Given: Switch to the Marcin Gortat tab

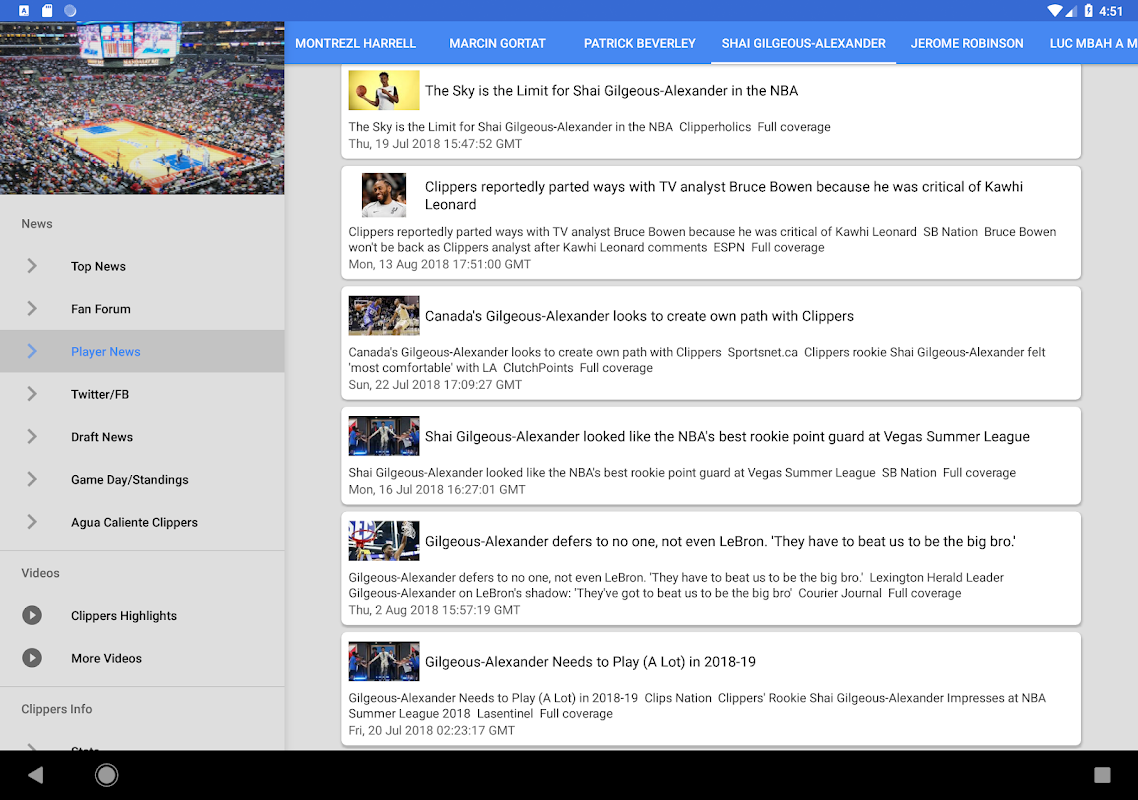Looking at the screenshot, I should click(497, 43).
